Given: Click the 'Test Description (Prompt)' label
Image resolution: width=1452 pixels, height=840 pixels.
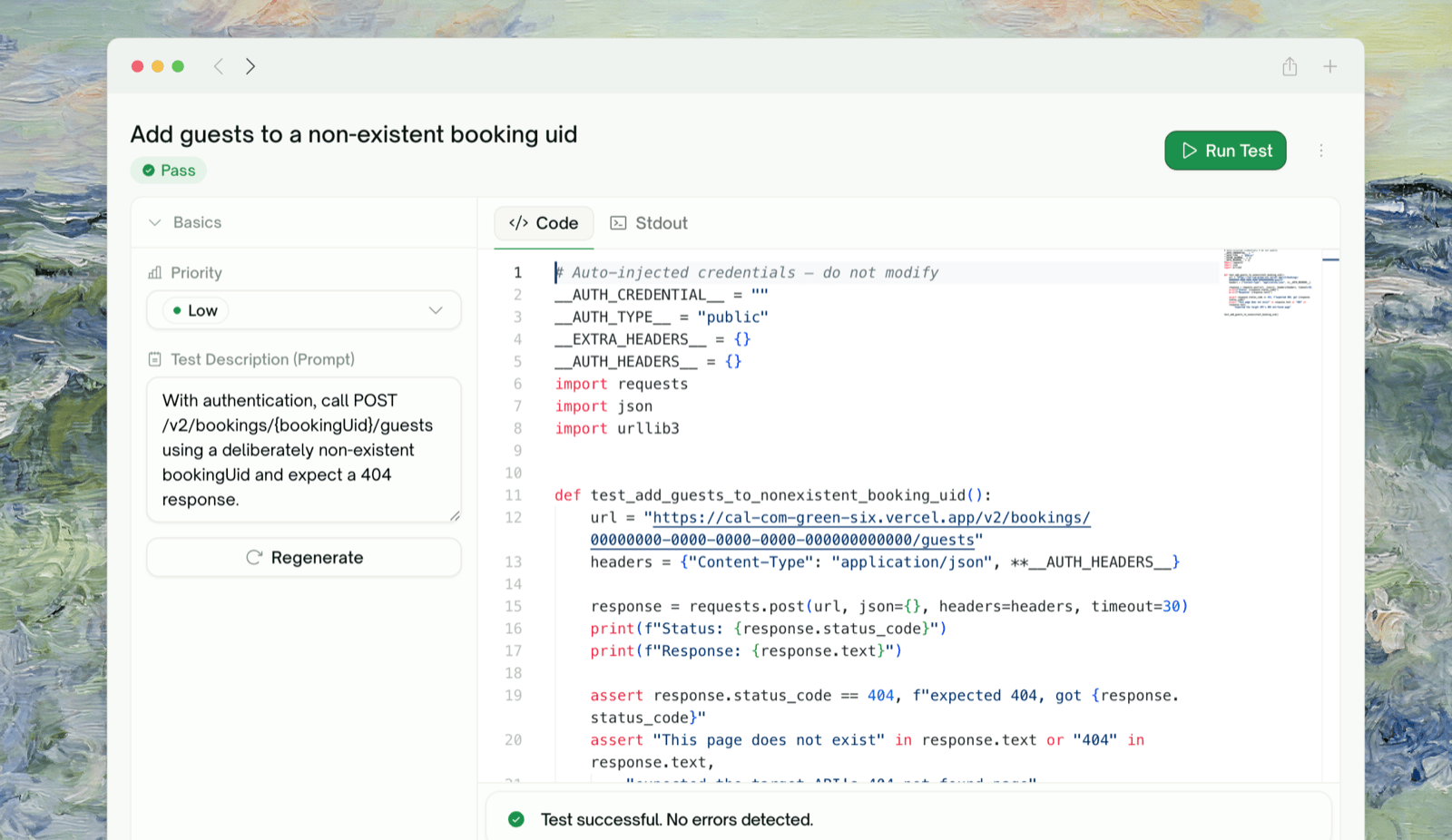Looking at the screenshot, I should tap(263, 359).
